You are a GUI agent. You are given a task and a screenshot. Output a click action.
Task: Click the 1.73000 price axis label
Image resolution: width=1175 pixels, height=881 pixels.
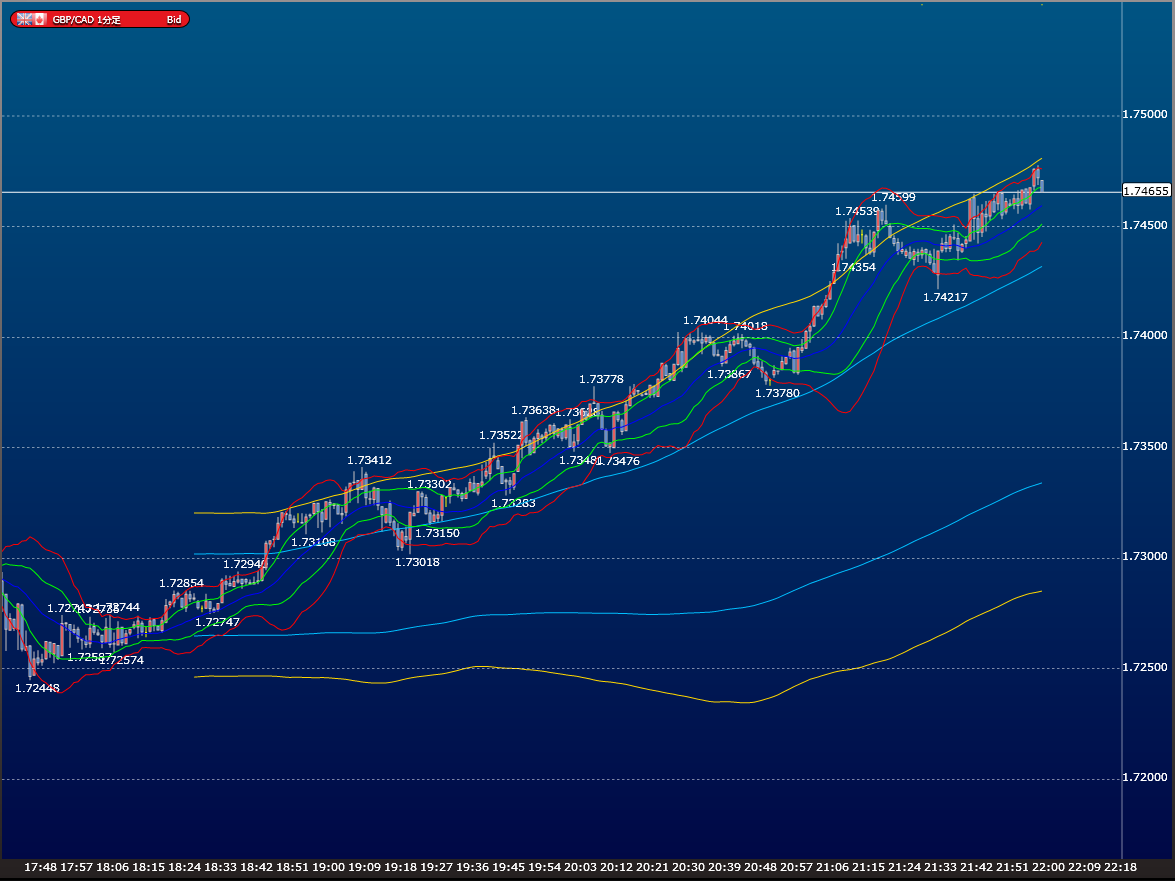(x=1144, y=557)
